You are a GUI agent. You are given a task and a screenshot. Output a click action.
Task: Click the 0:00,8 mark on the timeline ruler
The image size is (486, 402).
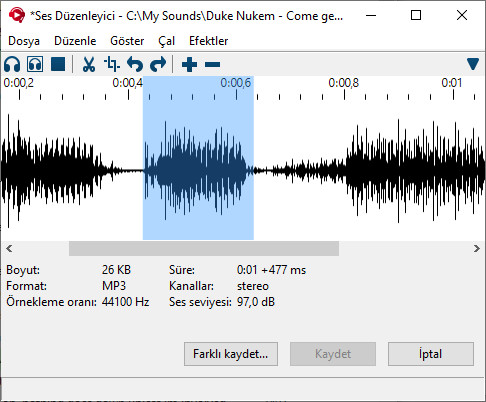point(344,83)
